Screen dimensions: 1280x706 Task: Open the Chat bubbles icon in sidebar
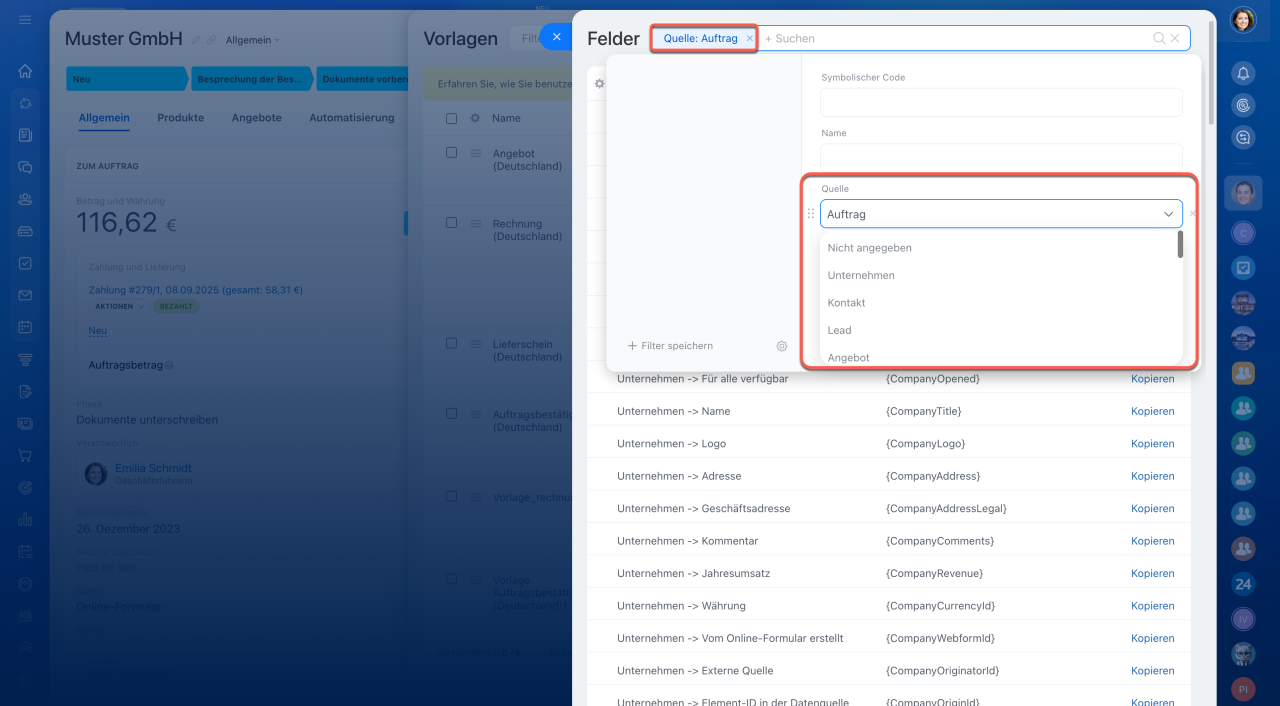pyautogui.click(x=25, y=167)
